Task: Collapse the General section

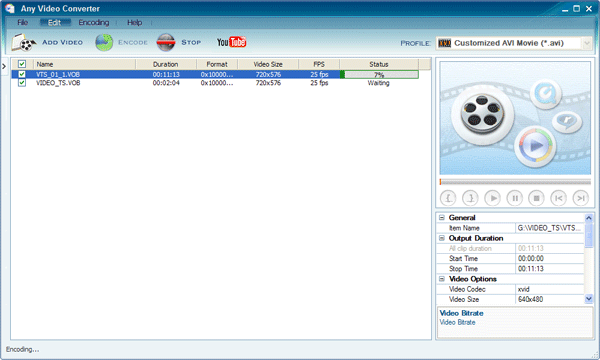Action: pos(442,218)
